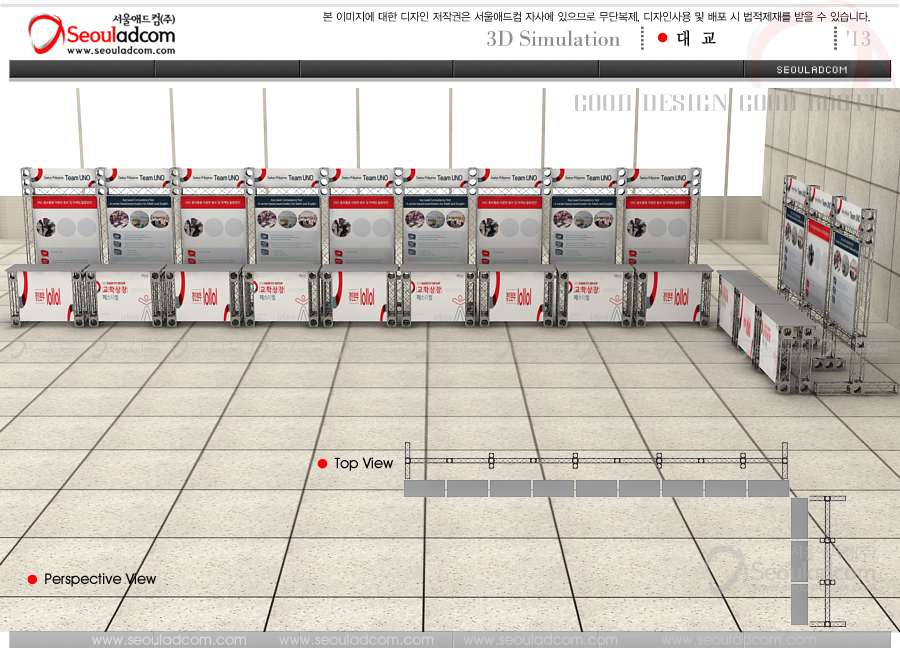Click the '13 year marker

click(x=858, y=38)
